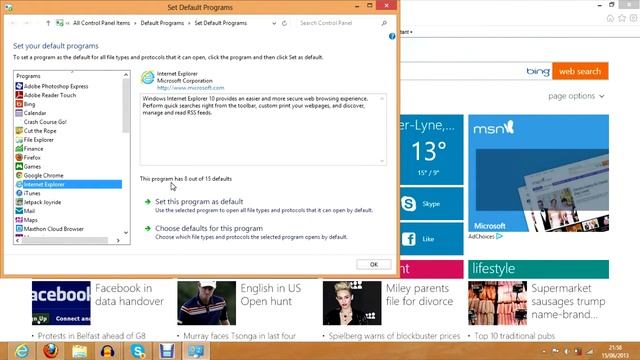This screenshot has width=640, height=360.
Task: Select the Firefox icon in Programs list
Action: tap(19, 158)
